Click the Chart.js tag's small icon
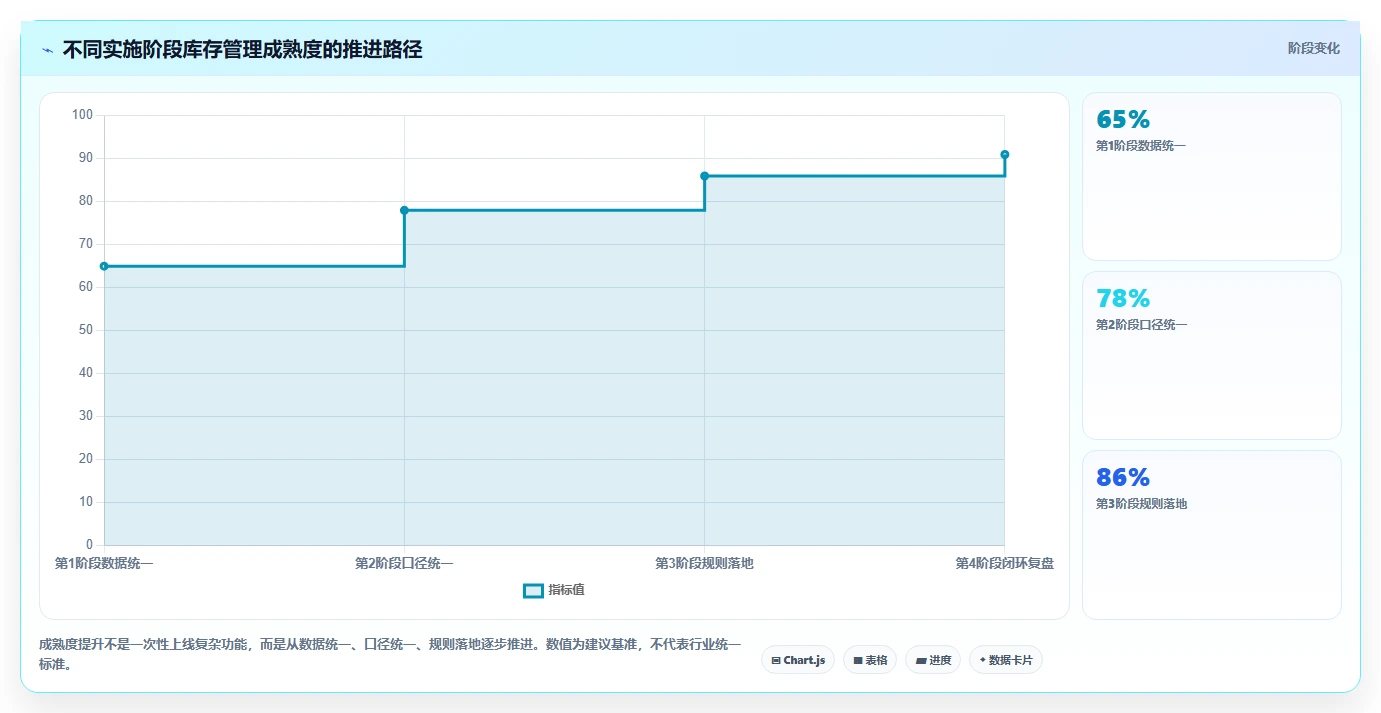This screenshot has height=713, width=1381. [x=776, y=661]
